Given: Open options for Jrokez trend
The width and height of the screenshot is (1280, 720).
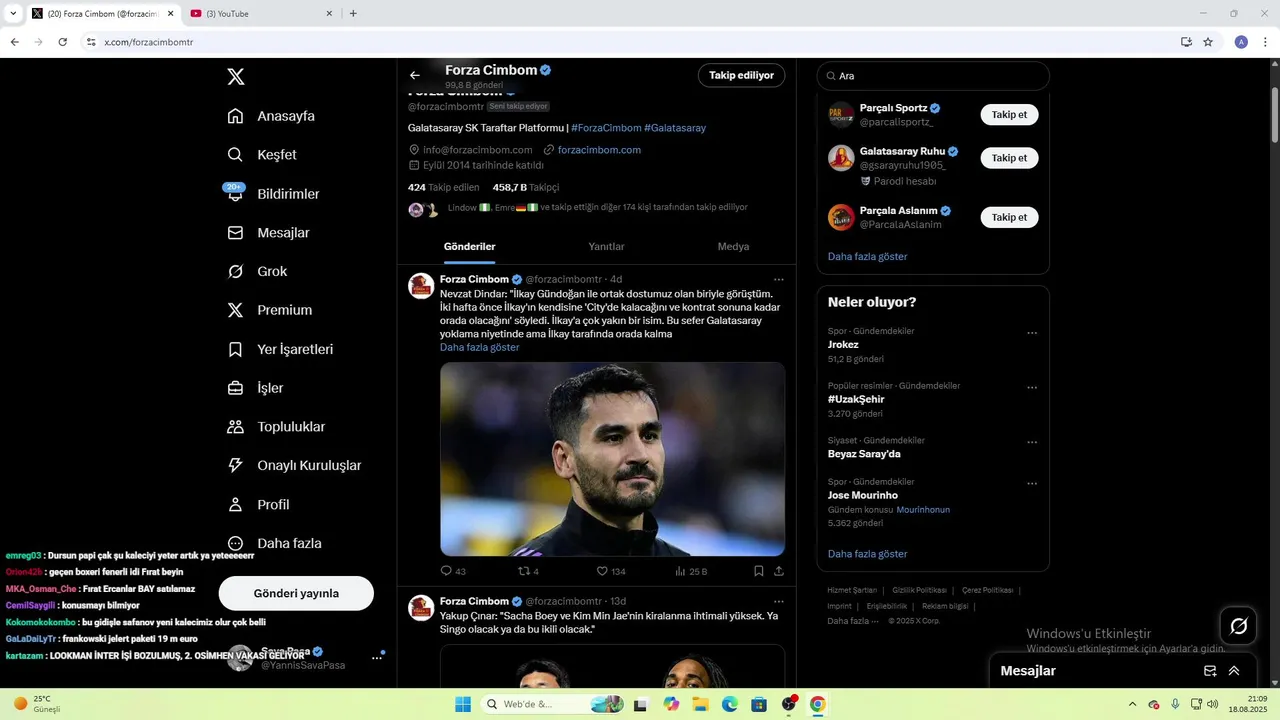Looking at the screenshot, I should (1032, 333).
